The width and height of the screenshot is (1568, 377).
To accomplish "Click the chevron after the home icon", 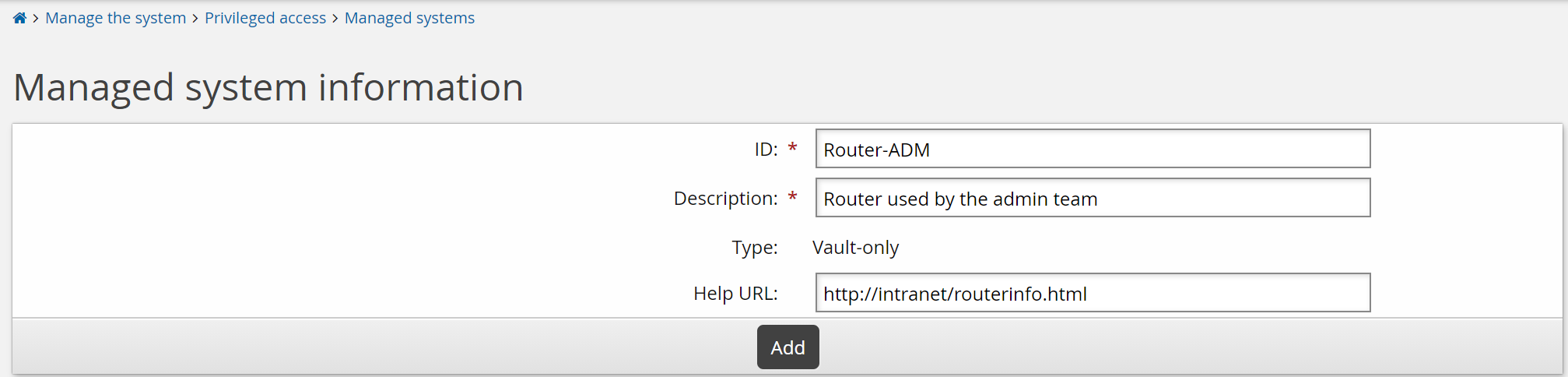I will [x=36, y=19].
